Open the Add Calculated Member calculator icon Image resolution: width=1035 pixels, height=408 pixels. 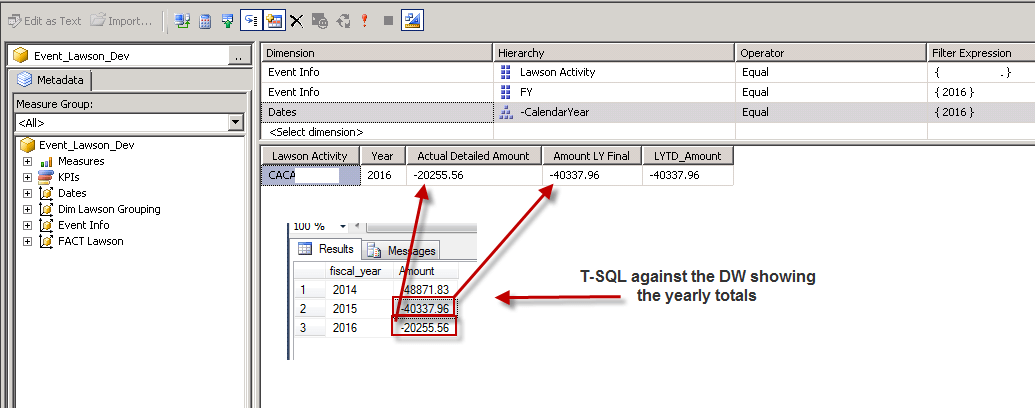pyautogui.click(x=204, y=20)
